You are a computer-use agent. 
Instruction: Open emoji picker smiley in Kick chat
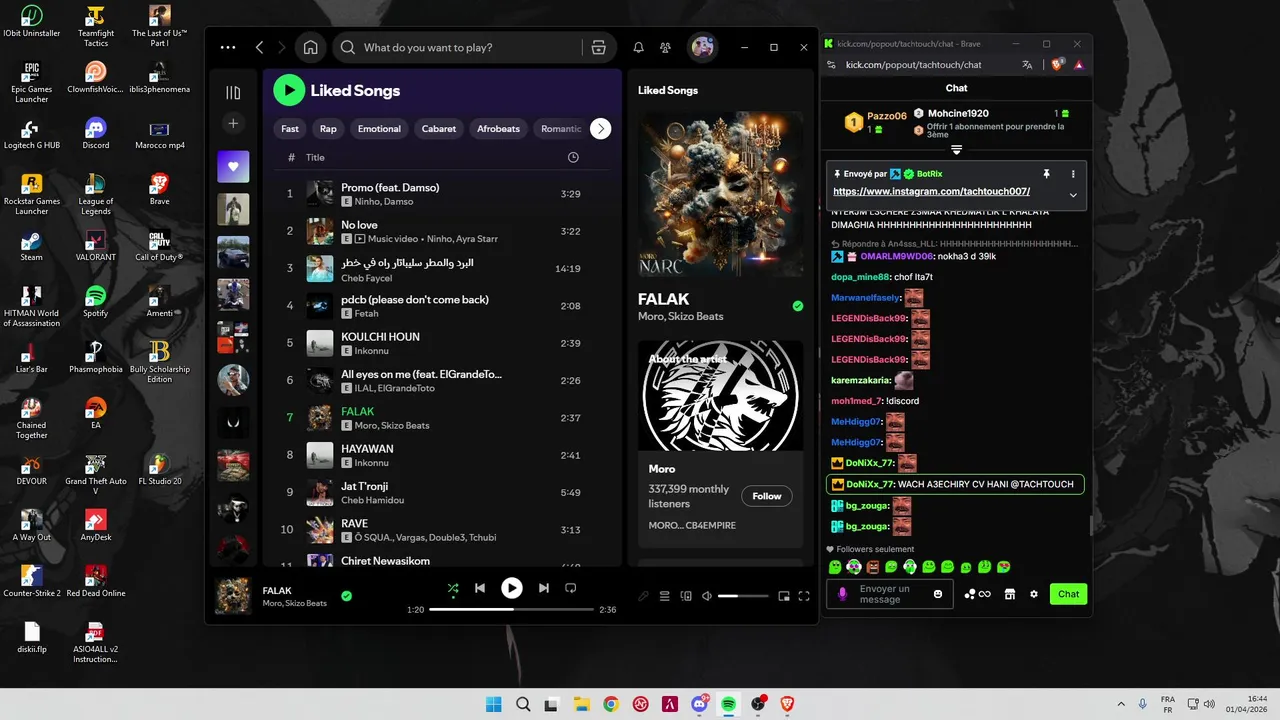tap(938, 594)
